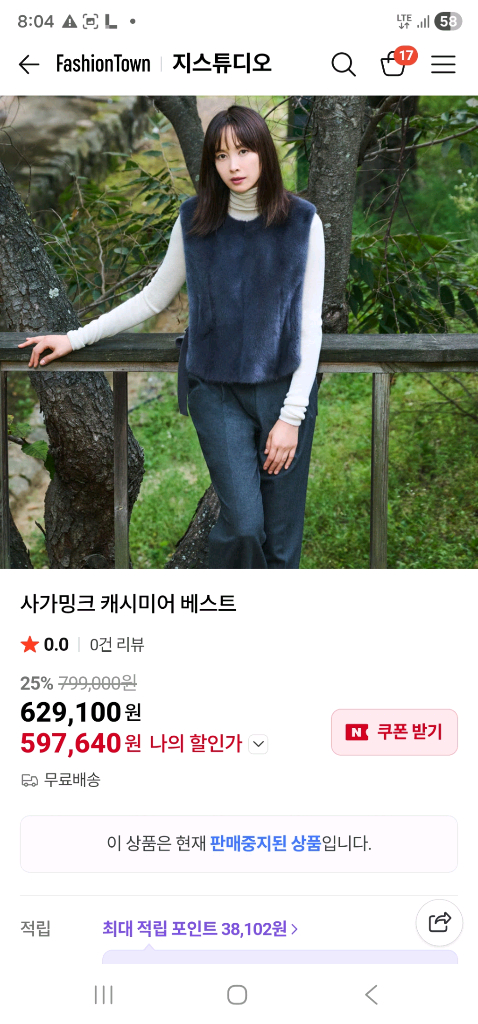This screenshot has height=1024, width=478.
Task: Tap Android back navigation button
Action: pyautogui.click(x=371, y=995)
